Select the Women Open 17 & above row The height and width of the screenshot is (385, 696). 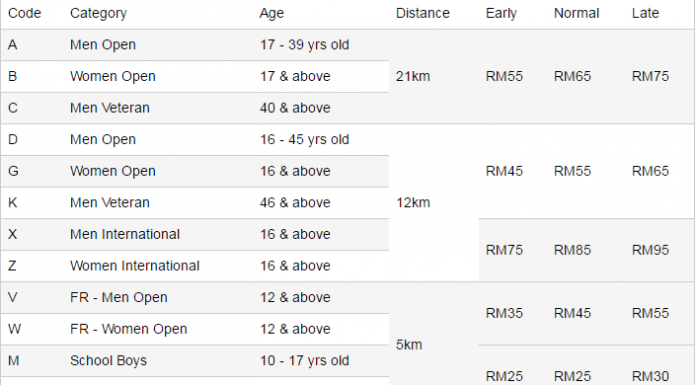click(195, 76)
